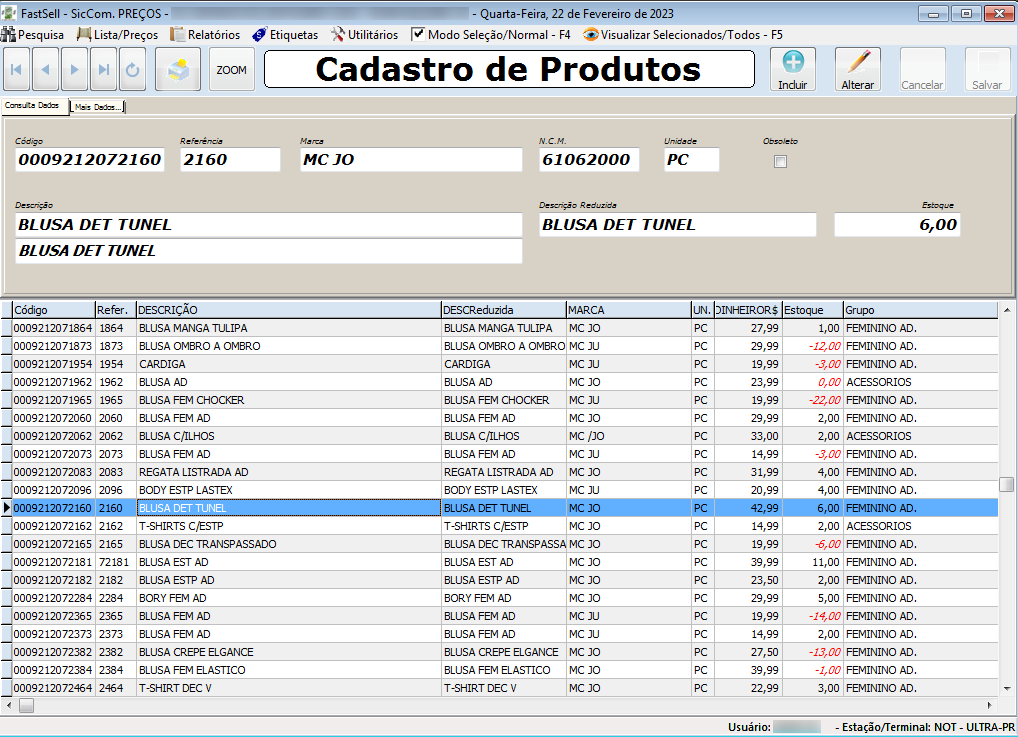
Task: Enable the Obsoleto checkbox
Action: pos(780,160)
